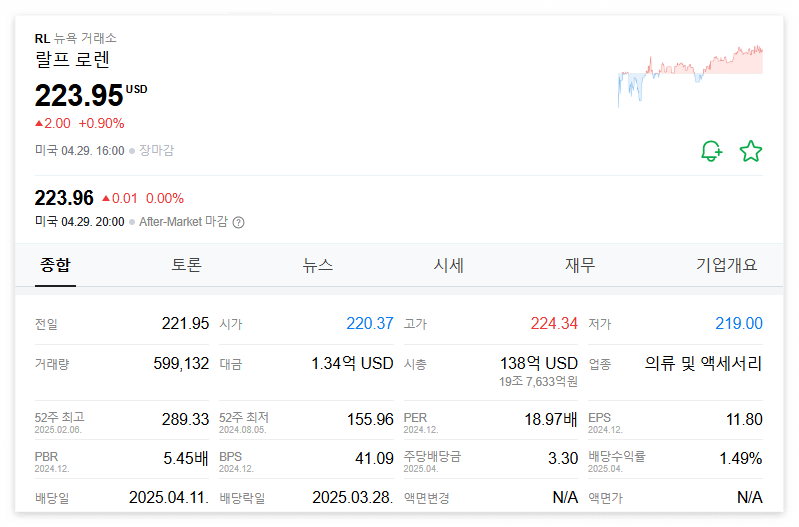Click the 19조 7,633억원 market cap text
Viewport: 799px width, 527px height.
[539, 382]
